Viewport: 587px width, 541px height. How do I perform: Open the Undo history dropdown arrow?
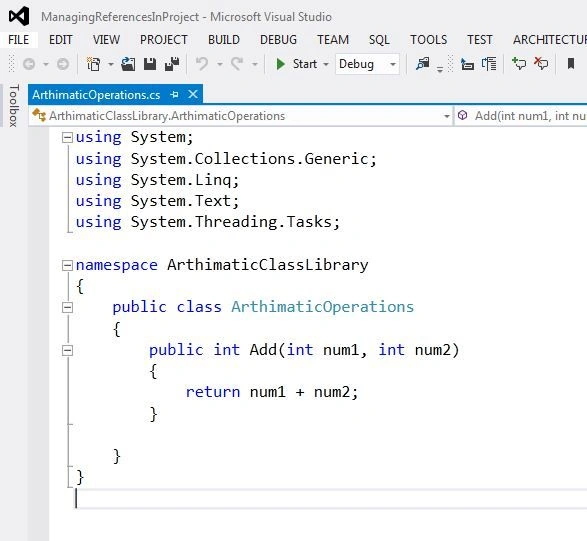[220, 64]
